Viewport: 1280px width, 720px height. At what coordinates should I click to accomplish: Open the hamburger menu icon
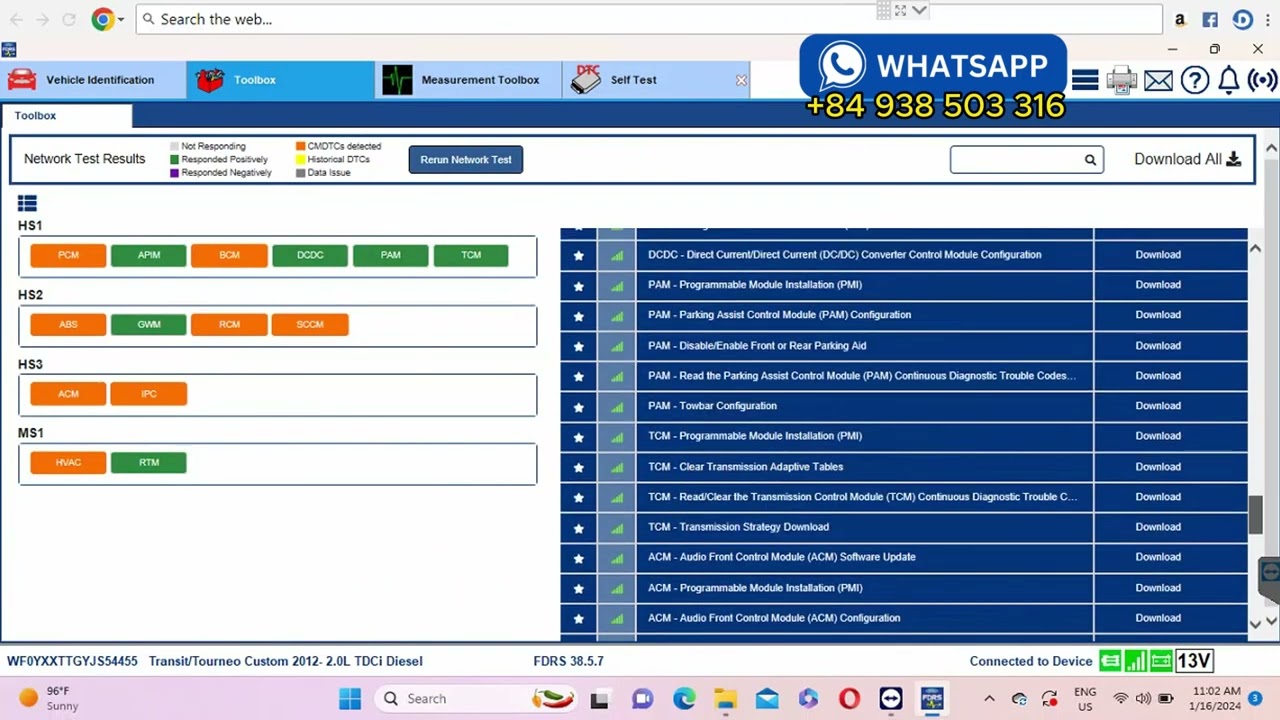(1085, 80)
